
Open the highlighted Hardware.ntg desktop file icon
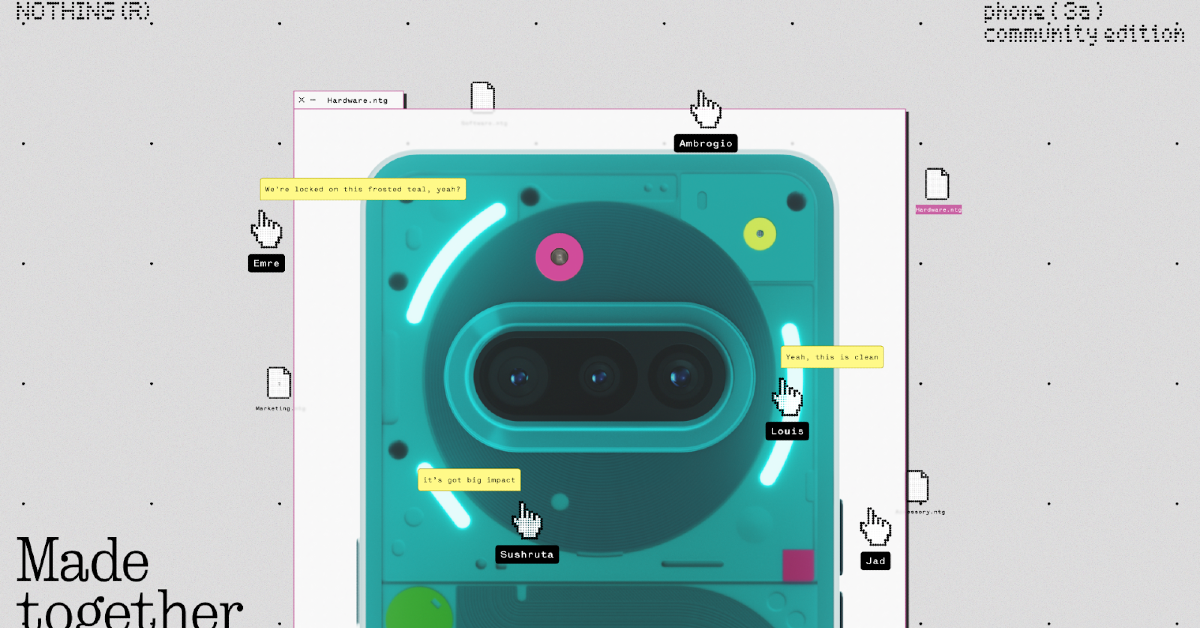coord(937,185)
